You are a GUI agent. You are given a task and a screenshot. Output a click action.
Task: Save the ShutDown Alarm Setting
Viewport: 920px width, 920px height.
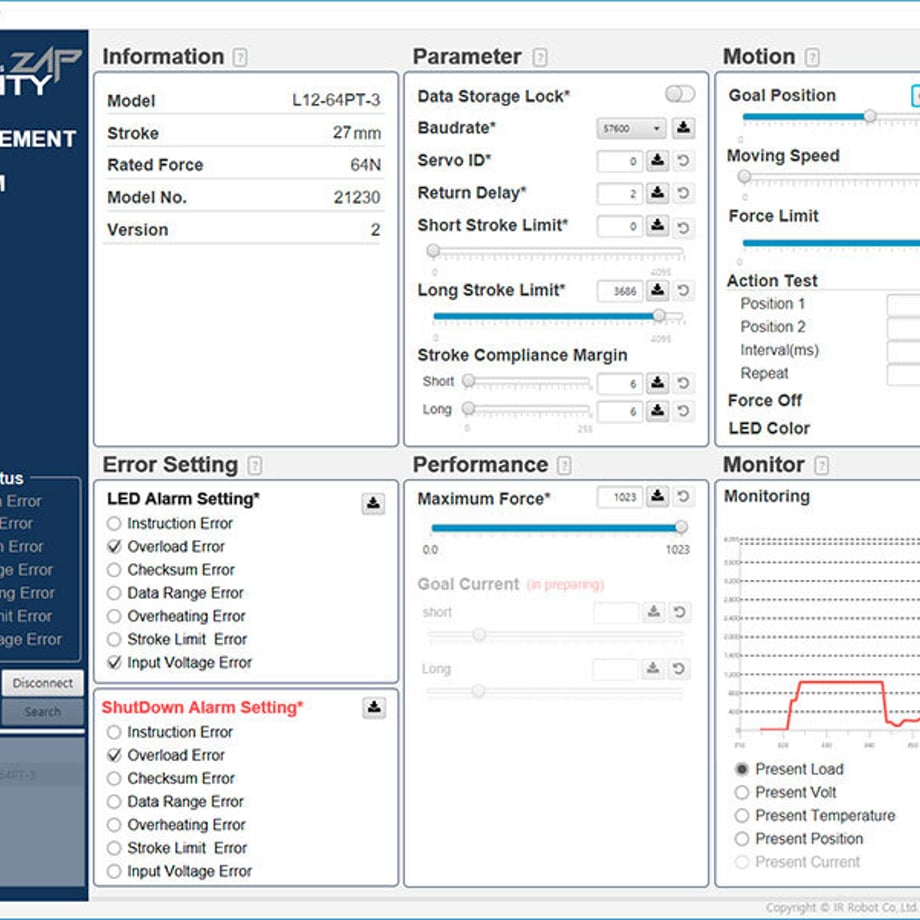pyautogui.click(x=374, y=708)
